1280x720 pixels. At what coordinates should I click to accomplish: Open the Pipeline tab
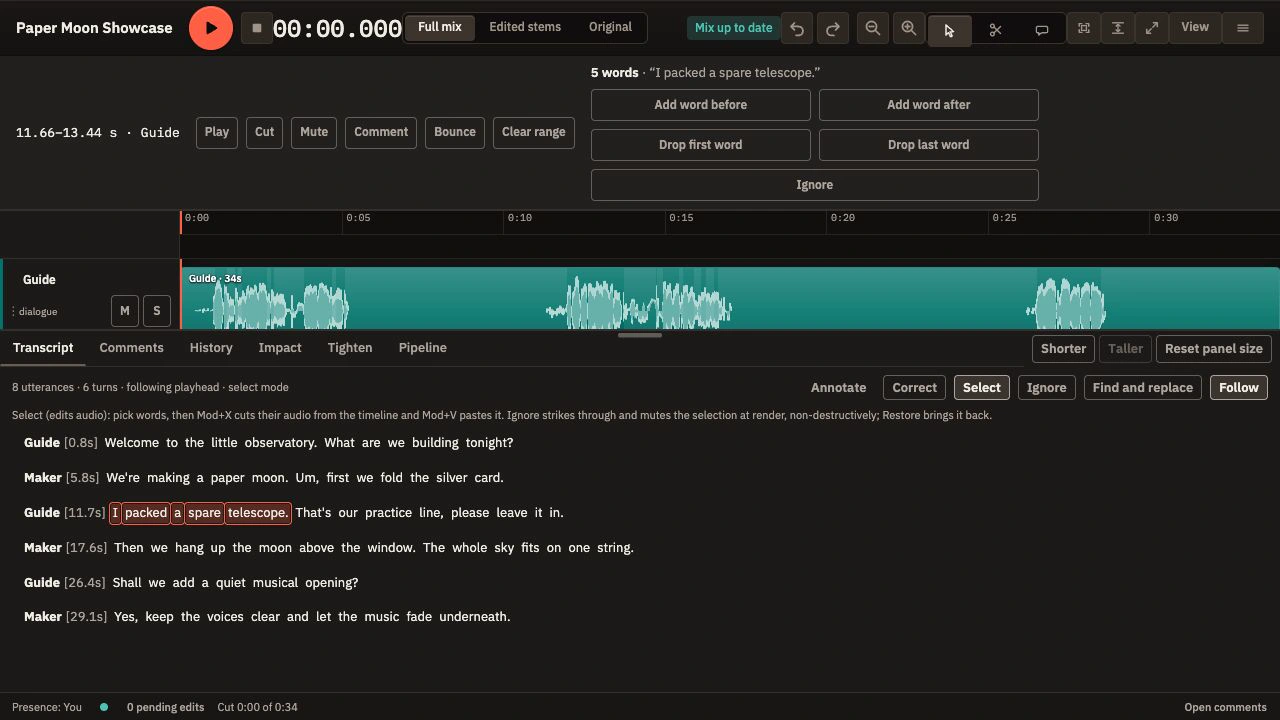pyautogui.click(x=423, y=348)
